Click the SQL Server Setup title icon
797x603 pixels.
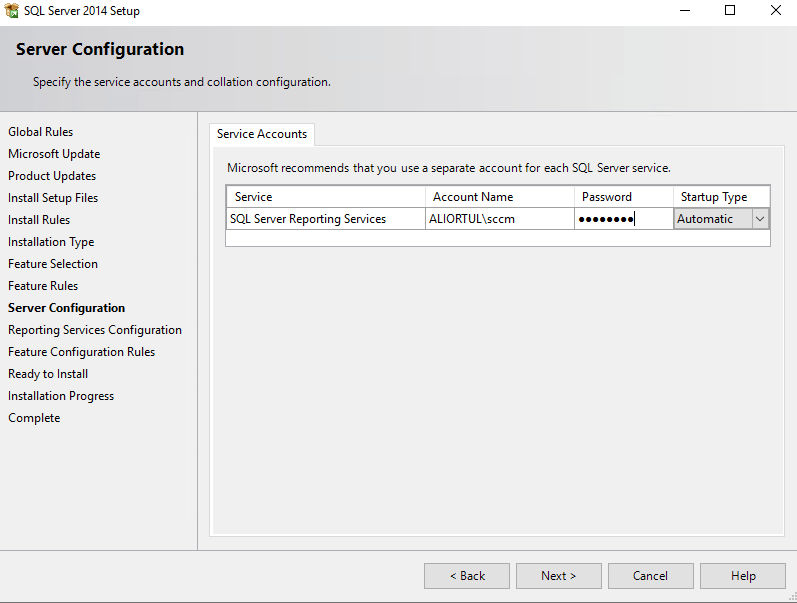12,11
